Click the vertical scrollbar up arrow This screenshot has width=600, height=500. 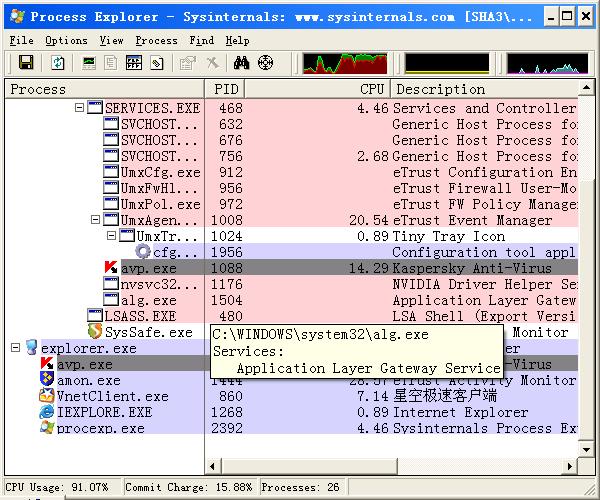click(x=586, y=88)
